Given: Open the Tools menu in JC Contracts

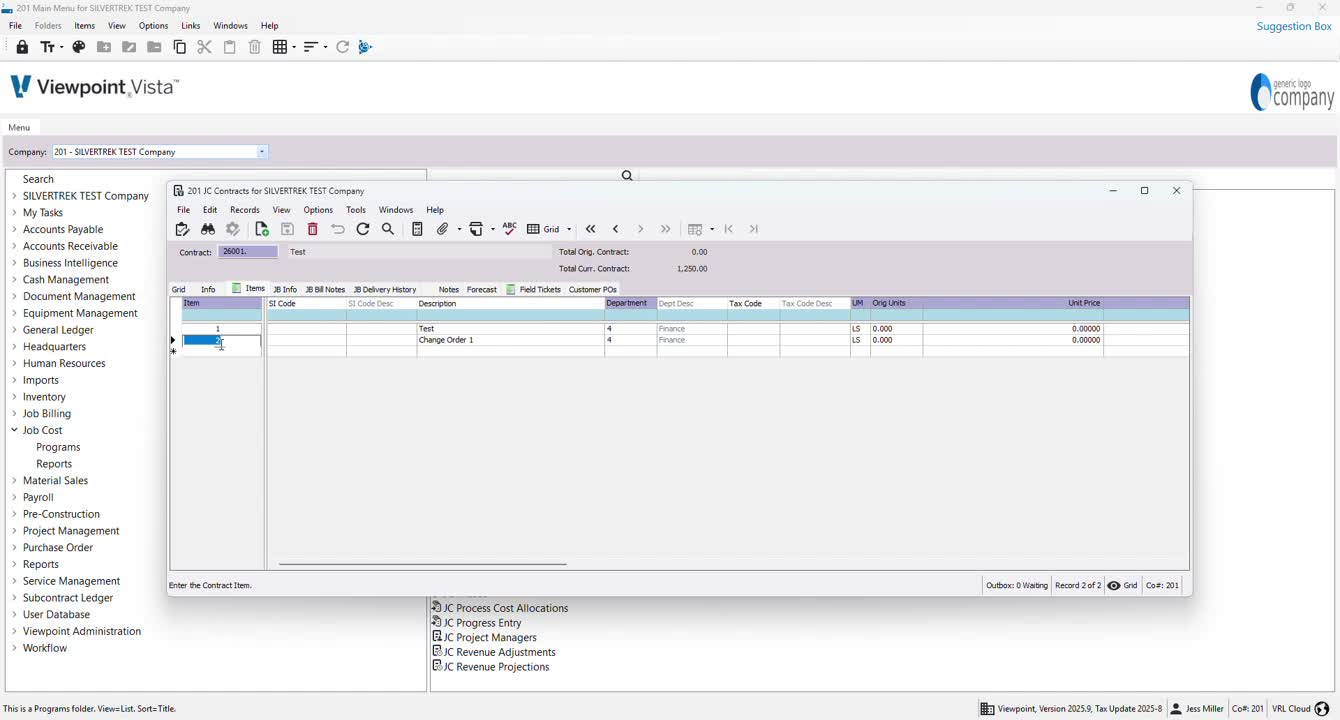Looking at the screenshot, I should [356, 210].
